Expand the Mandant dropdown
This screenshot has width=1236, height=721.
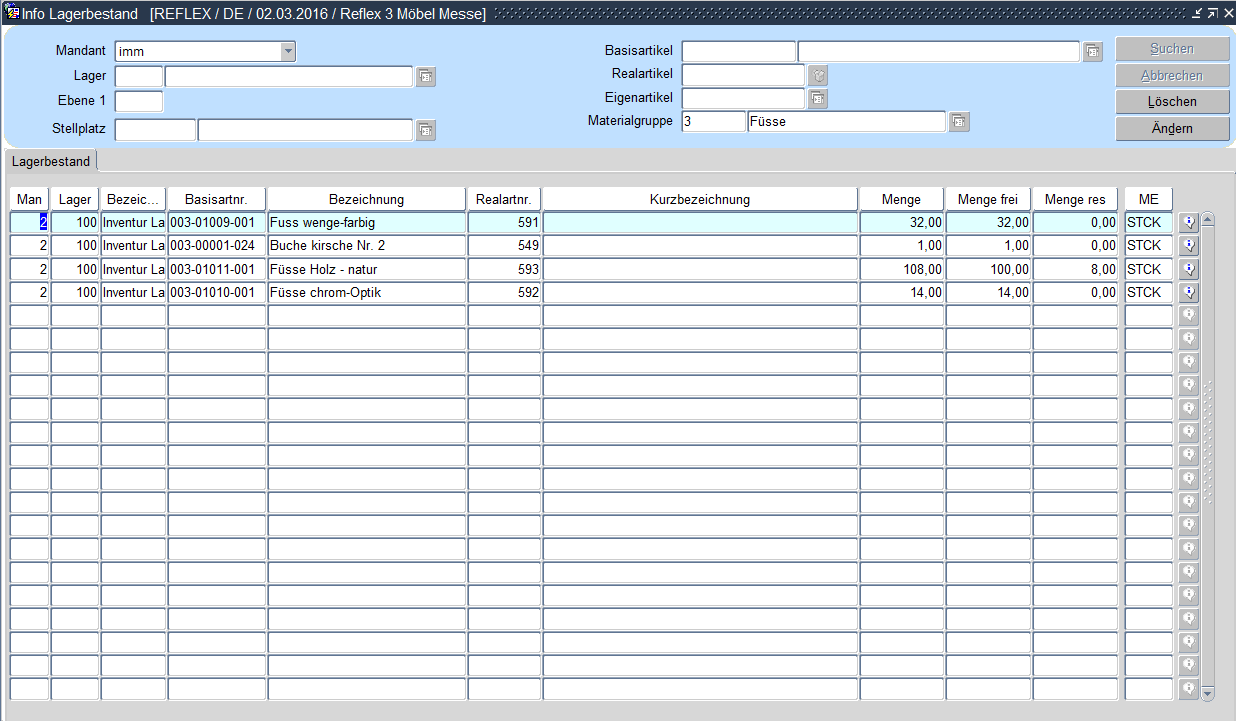(287, 52)
